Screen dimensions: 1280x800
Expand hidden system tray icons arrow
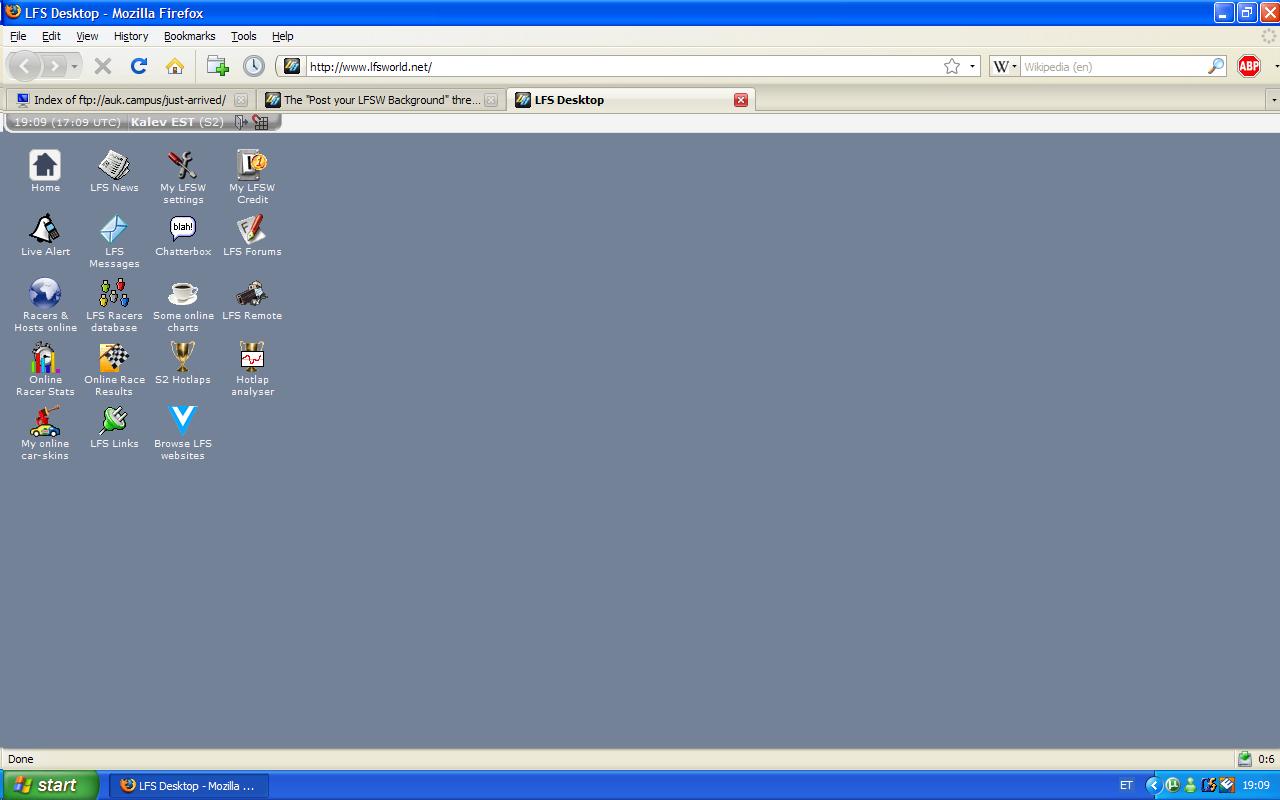tap(1153, 786)
